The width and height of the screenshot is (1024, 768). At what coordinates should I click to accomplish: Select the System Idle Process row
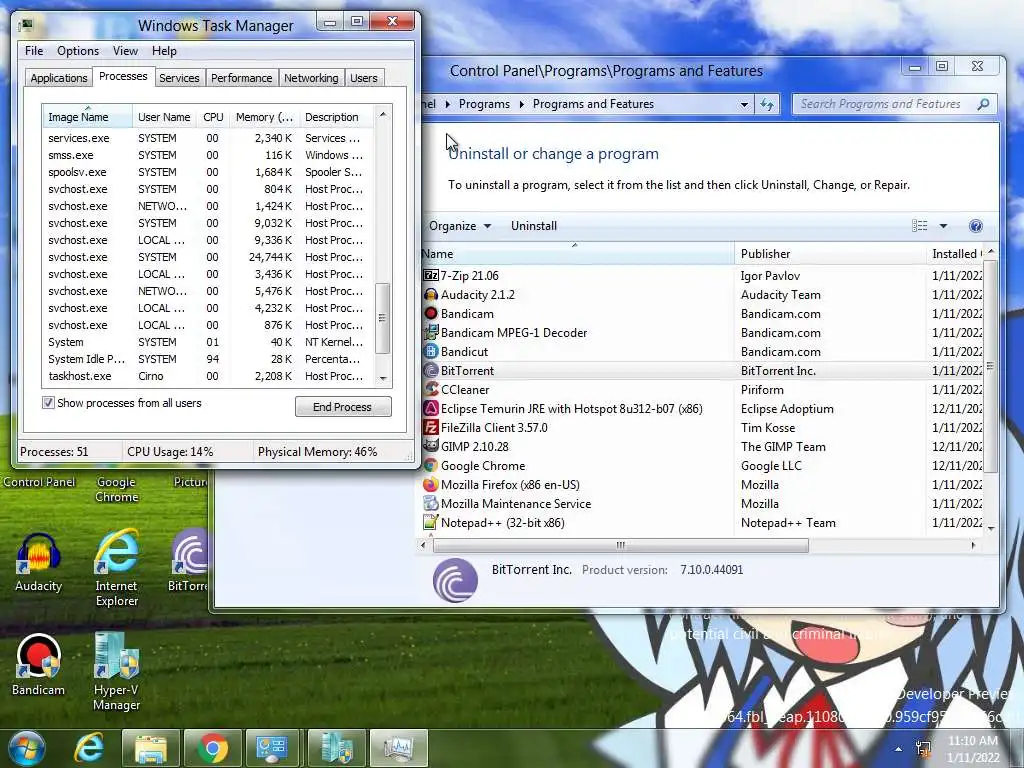(208, 359)
